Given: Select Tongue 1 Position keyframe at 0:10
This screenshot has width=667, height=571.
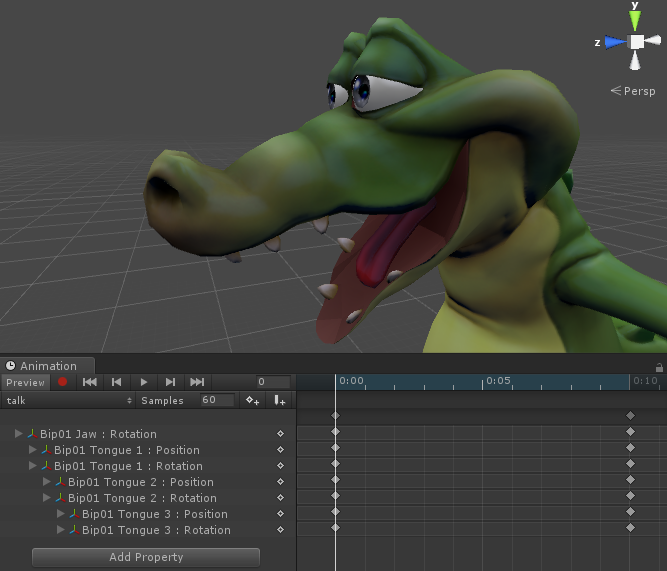Looking at the screenshot, I should (x=630, y=448).
